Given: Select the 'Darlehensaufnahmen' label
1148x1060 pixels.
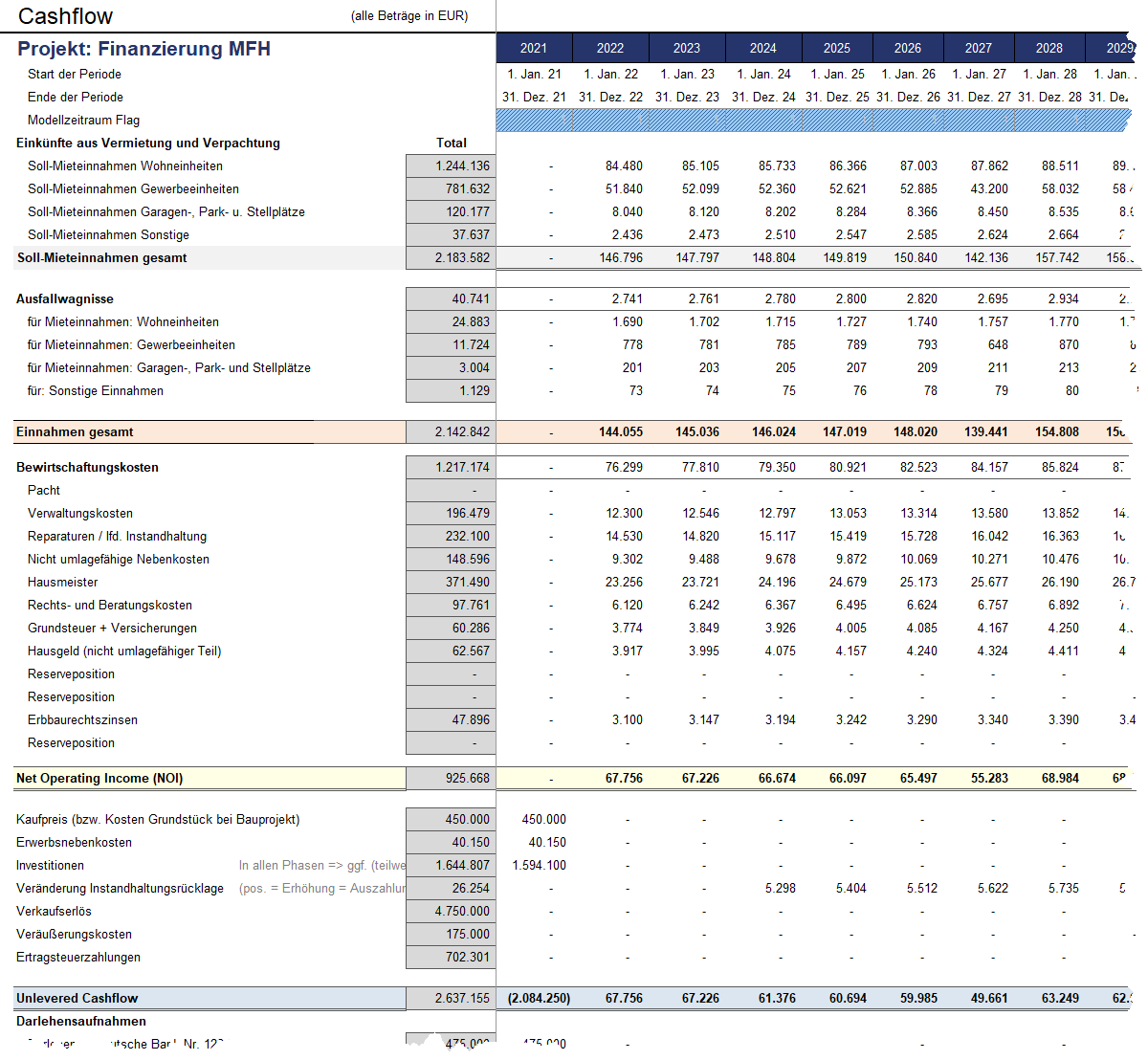Looking at the screenshot, I should click(x=81, y=1021).
